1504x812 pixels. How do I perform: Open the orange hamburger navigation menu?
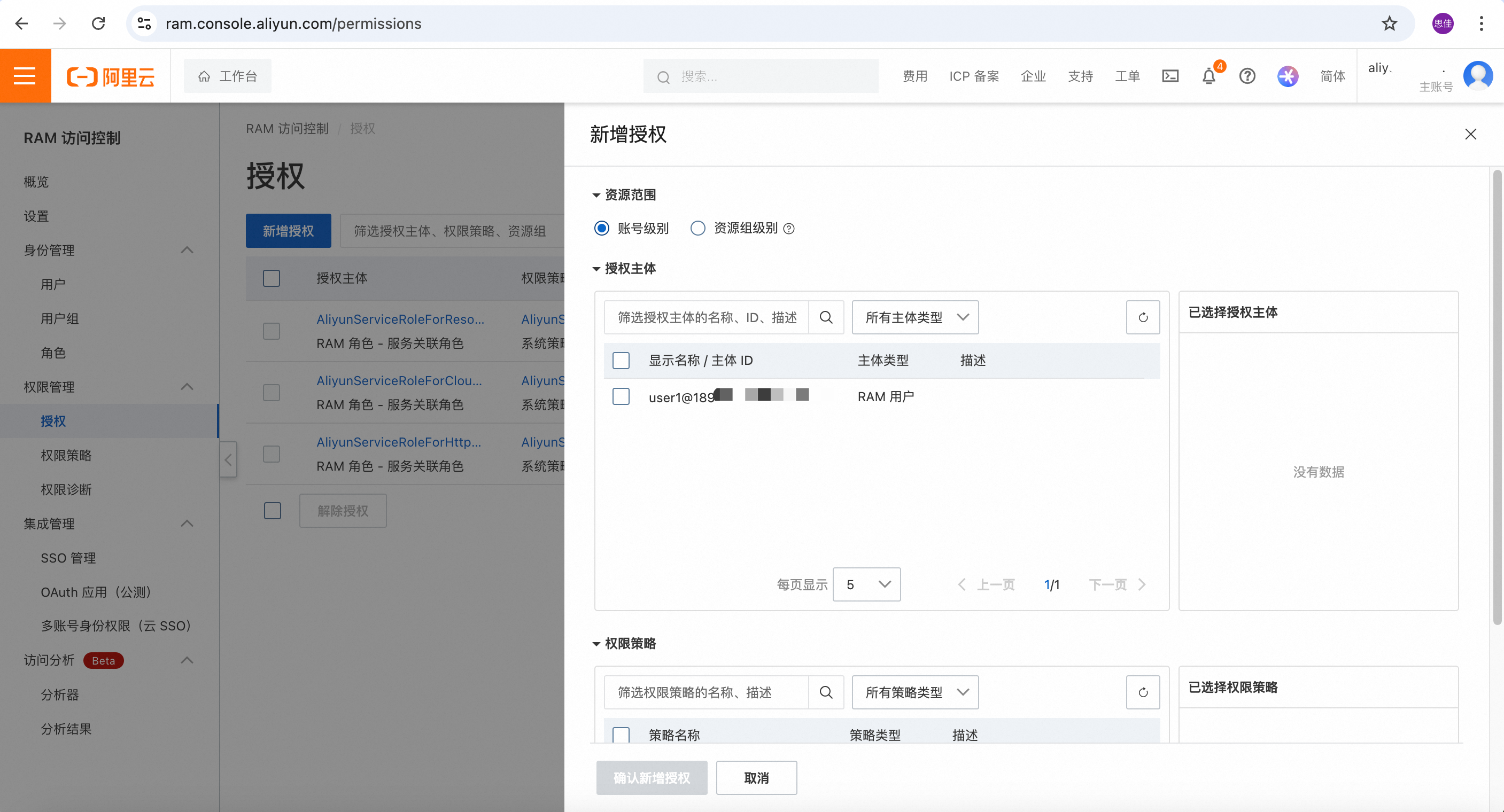tap(25, 76)
